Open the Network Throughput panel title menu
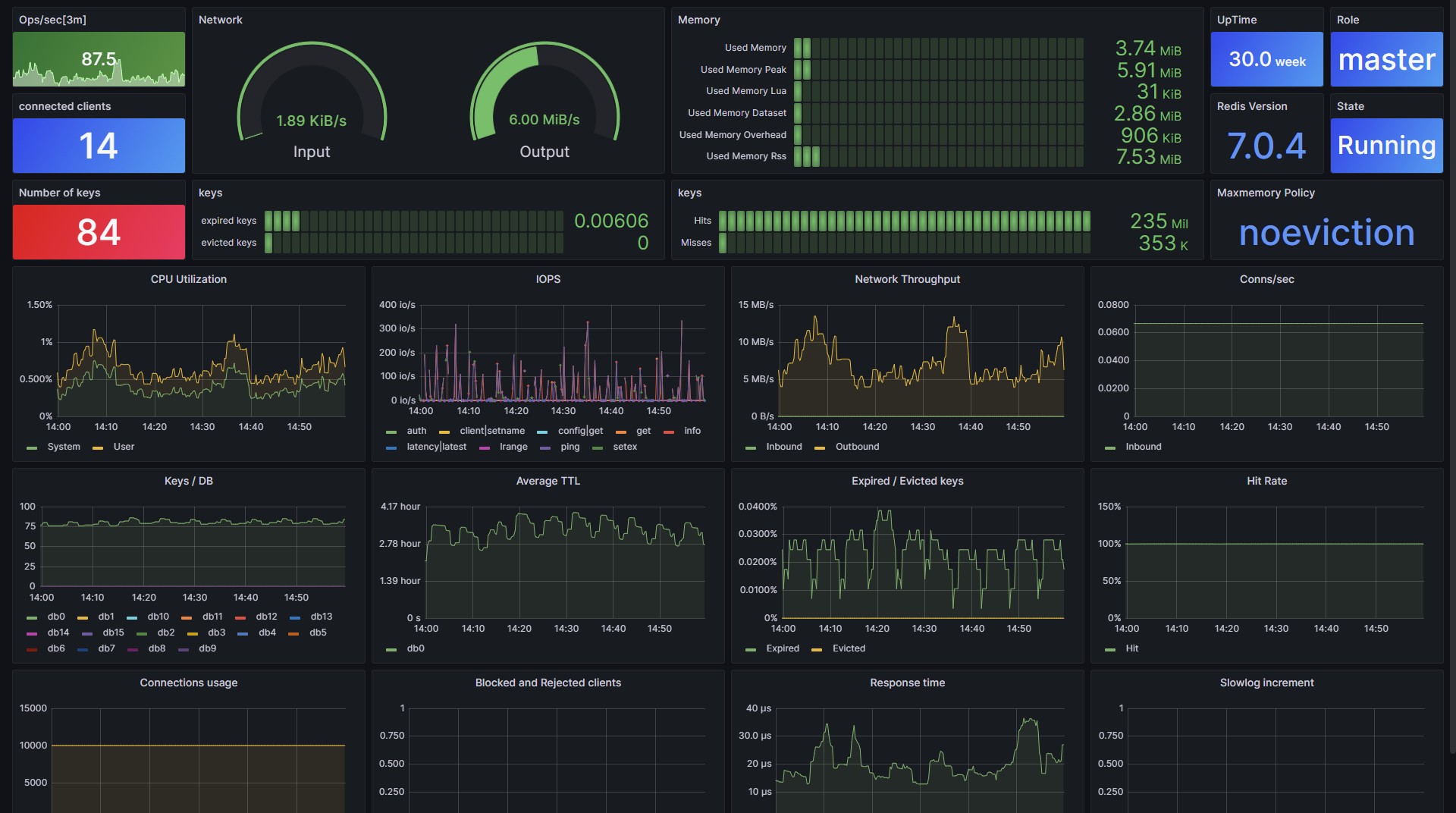 click(x=907, y=279)
